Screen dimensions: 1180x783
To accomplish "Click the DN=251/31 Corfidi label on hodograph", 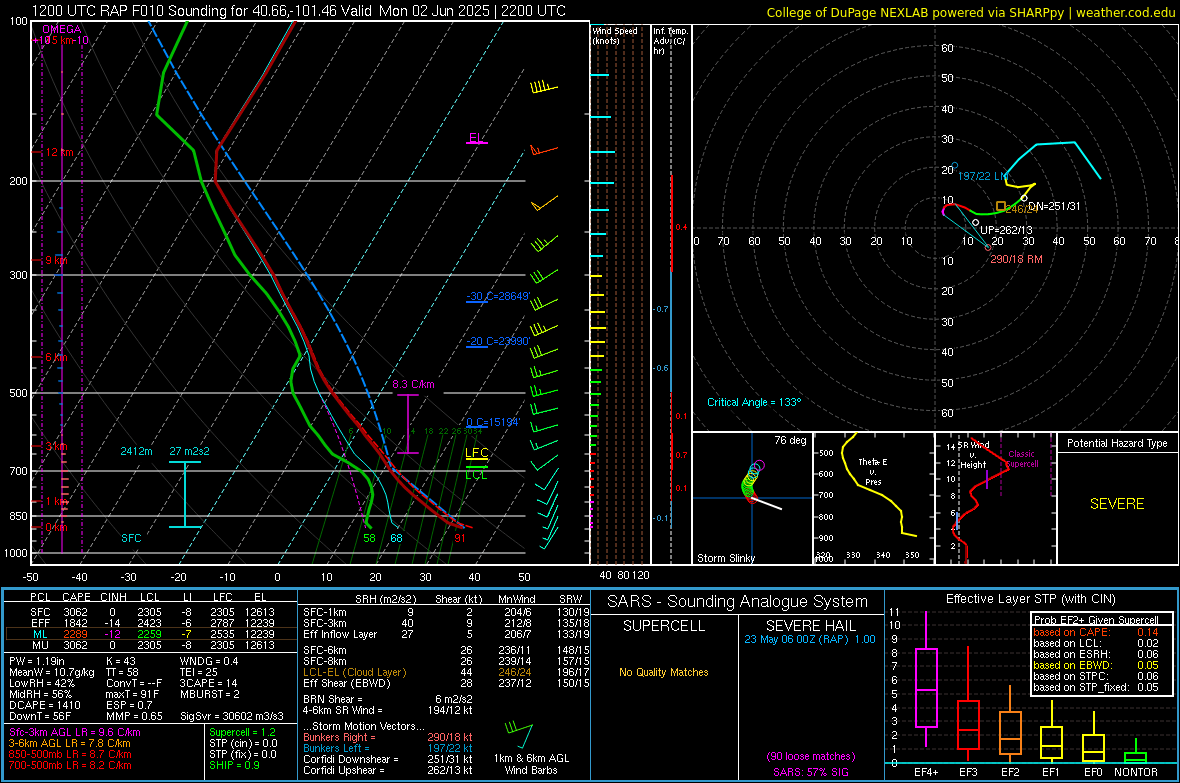I will (1054, 206).
